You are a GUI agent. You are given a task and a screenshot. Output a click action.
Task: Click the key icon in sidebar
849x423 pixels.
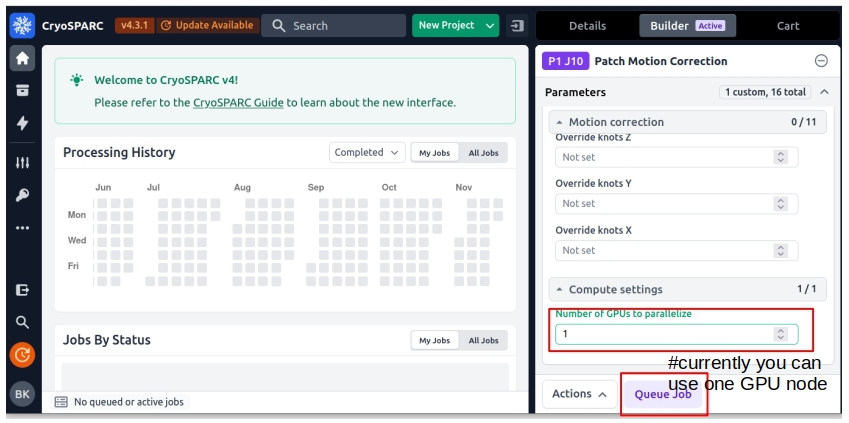[22, 195]
